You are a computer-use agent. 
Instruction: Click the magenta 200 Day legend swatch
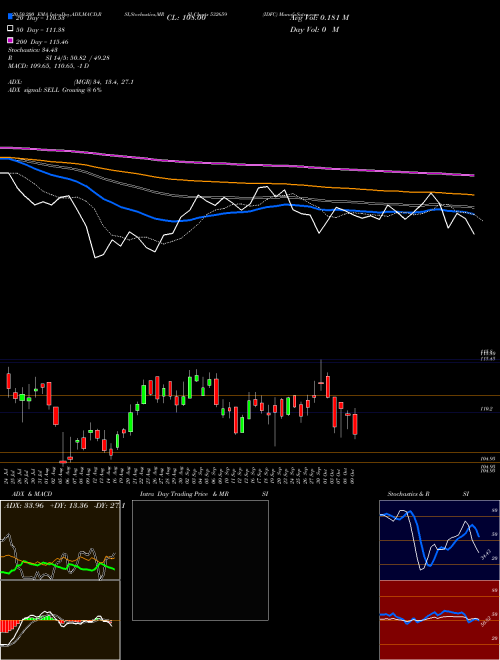(x=10, y=40)
